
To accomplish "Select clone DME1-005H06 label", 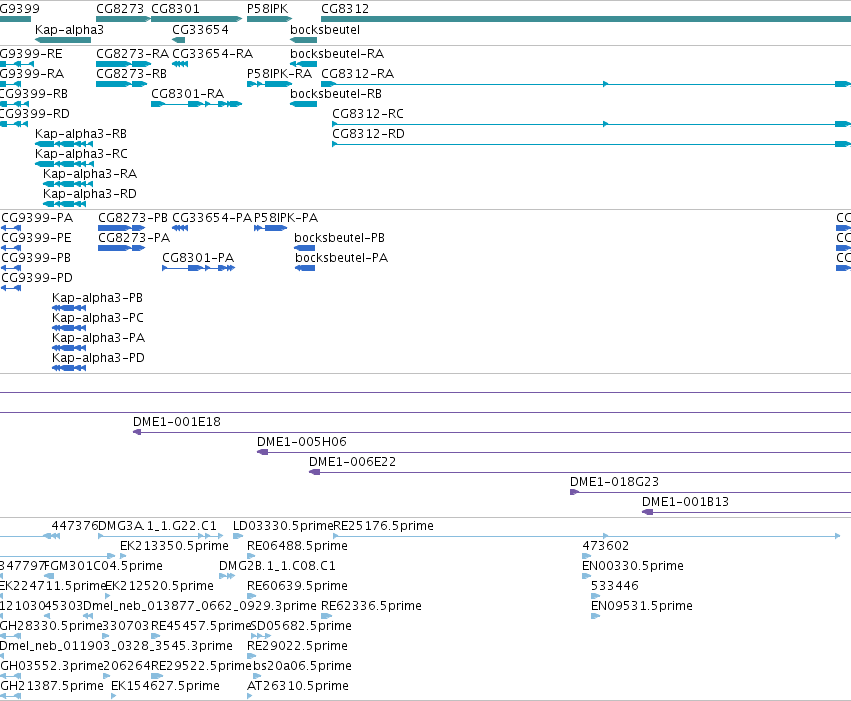I will click(302, 442).
